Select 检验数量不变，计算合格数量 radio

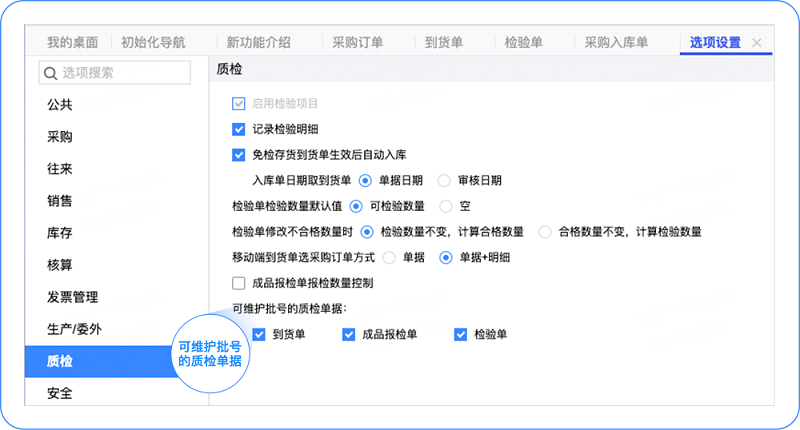point(366,232)
